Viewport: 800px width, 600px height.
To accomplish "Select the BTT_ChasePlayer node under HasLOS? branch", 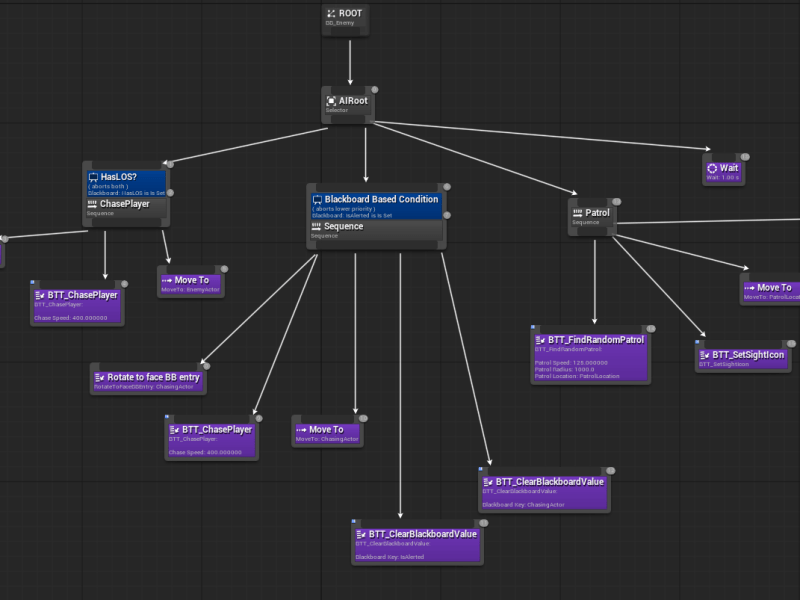I will point(76,304).
